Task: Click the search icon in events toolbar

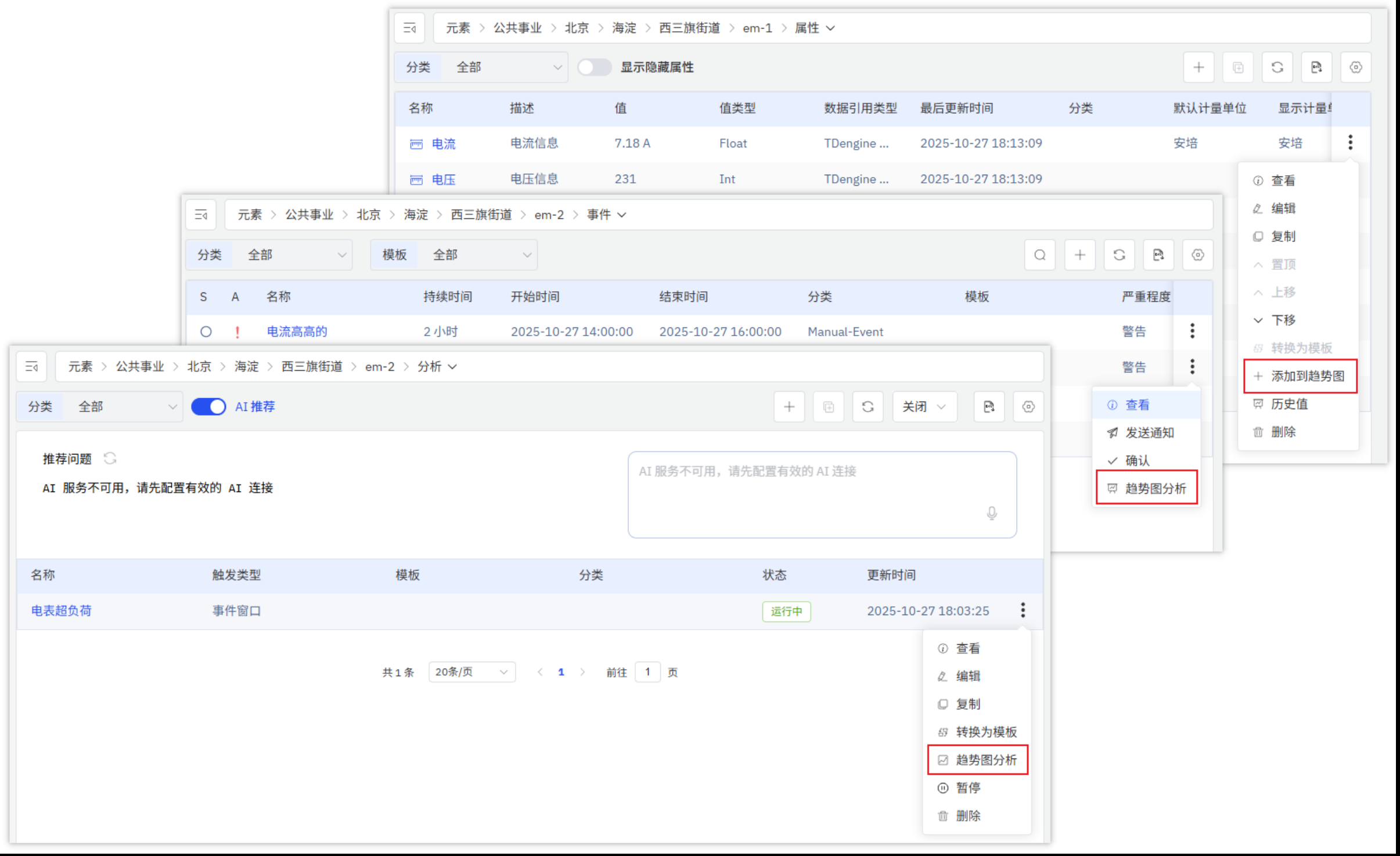Action: [1039, 255]
